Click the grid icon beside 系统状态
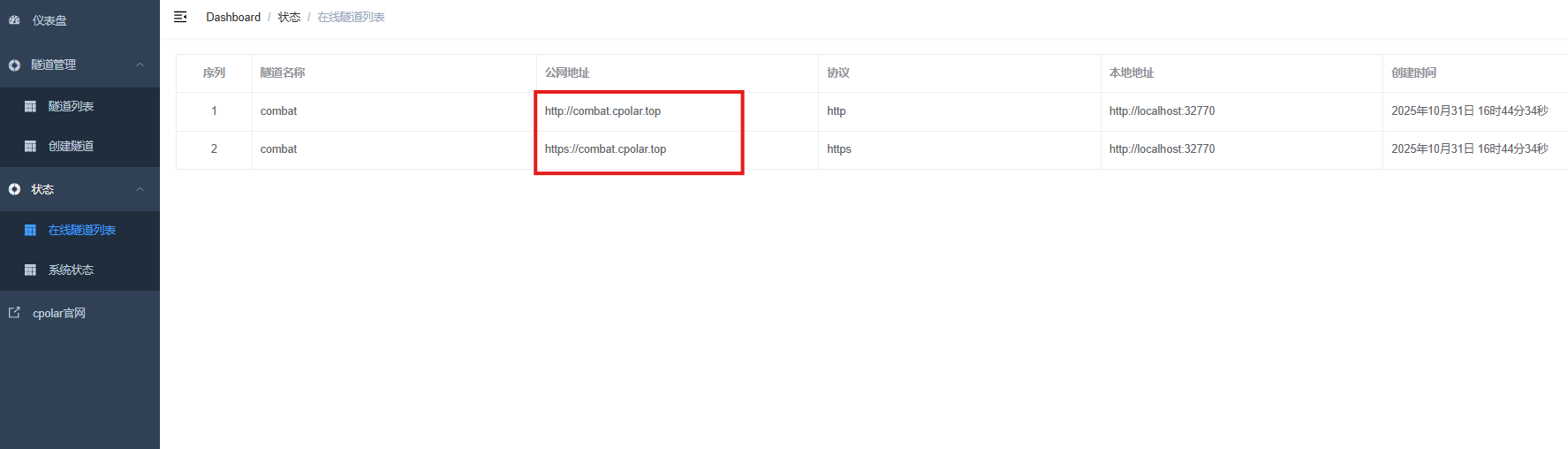This screenshot has height=449, width=1568. point(30,270)
